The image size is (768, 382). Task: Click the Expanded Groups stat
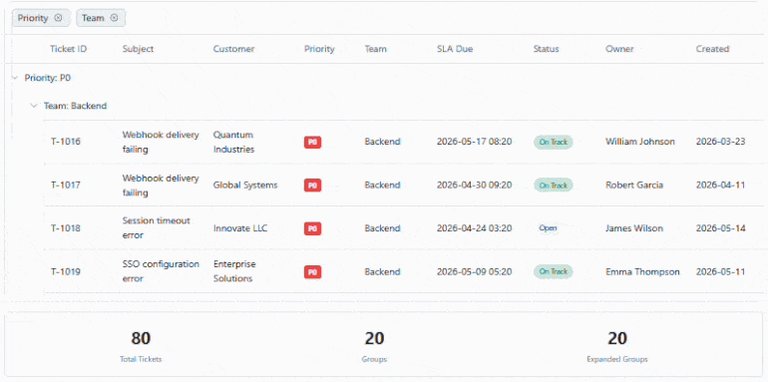pos(617,346)
